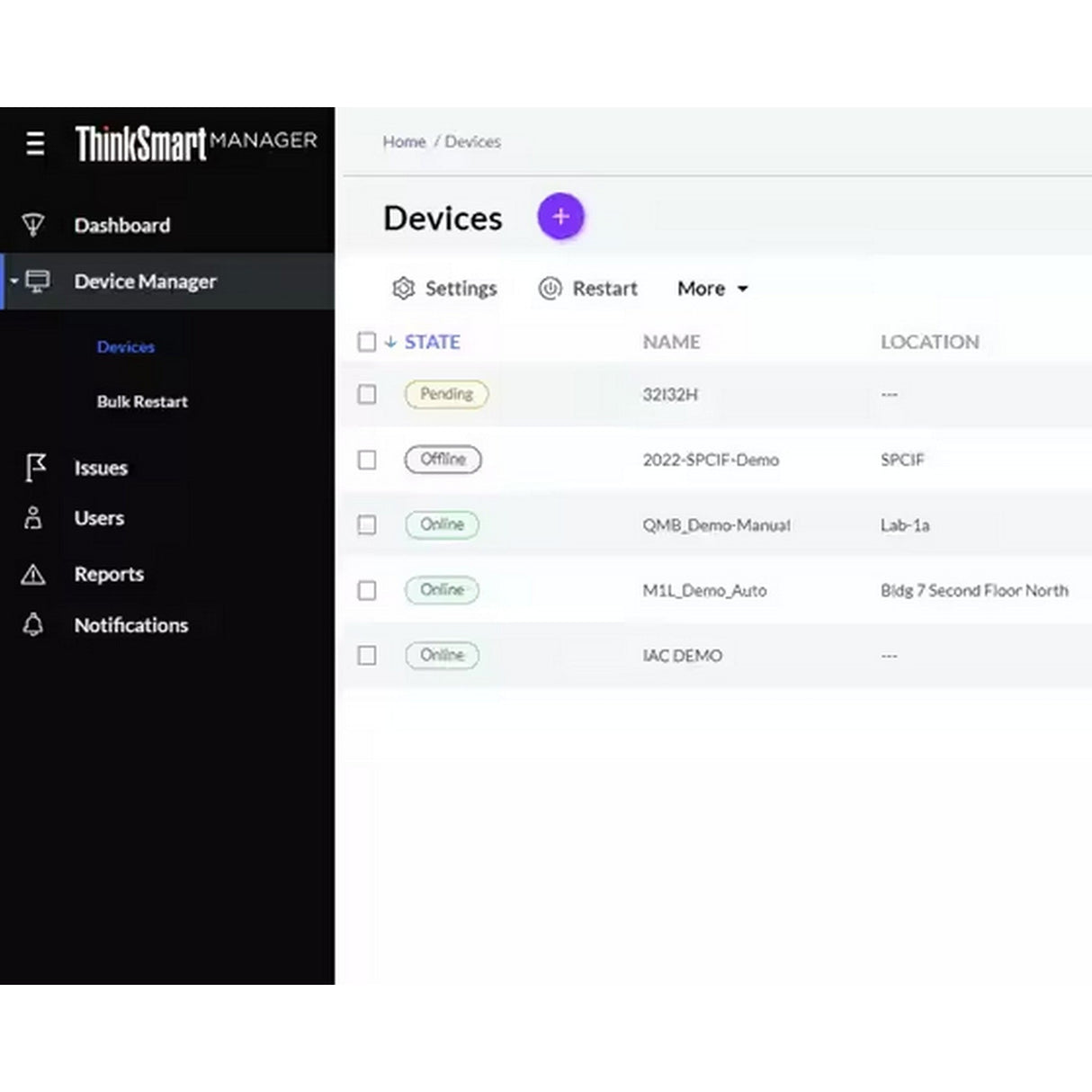Click the Reports warning triangle icon

34,574
